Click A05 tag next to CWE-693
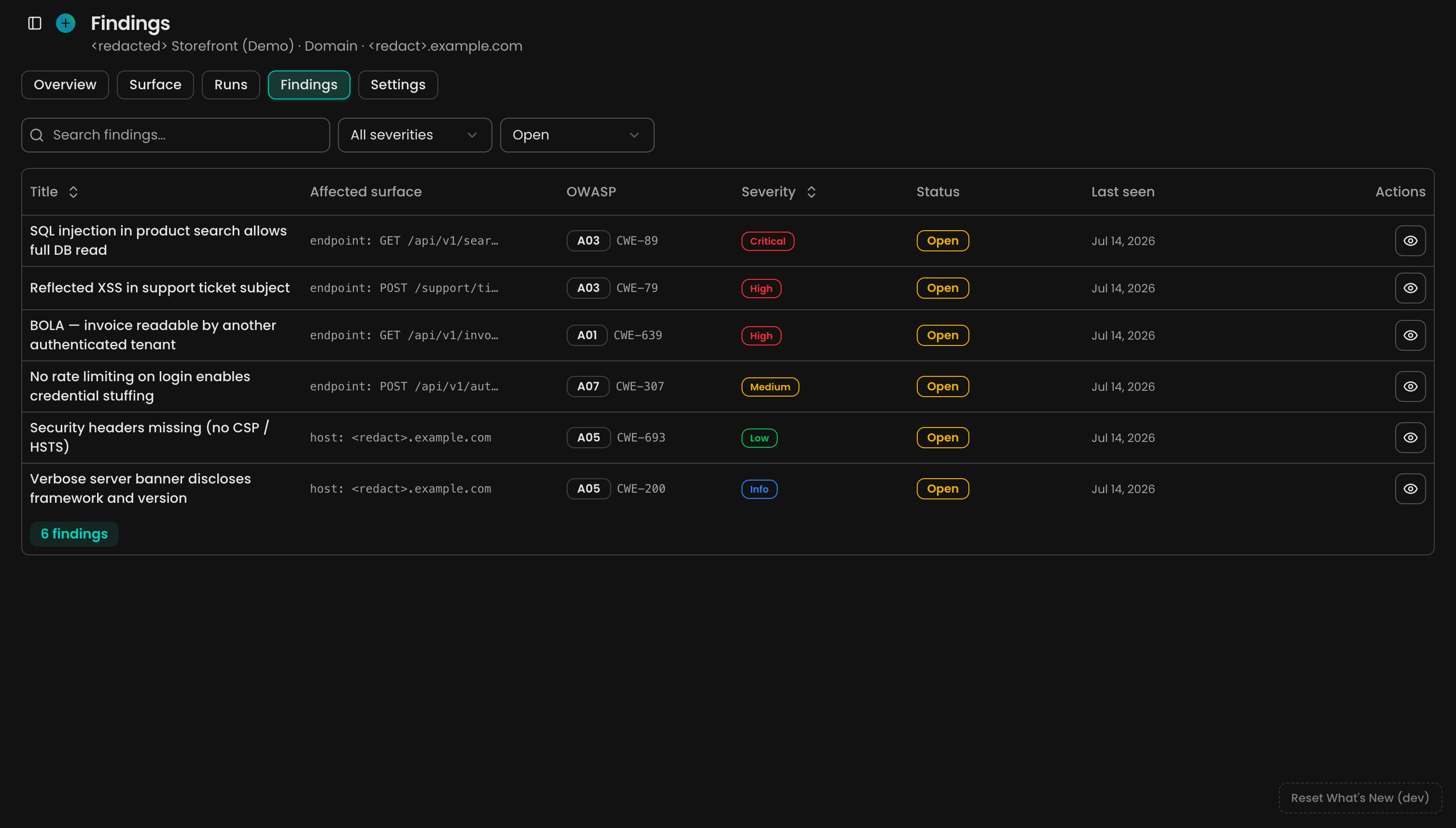 (588, 437)
